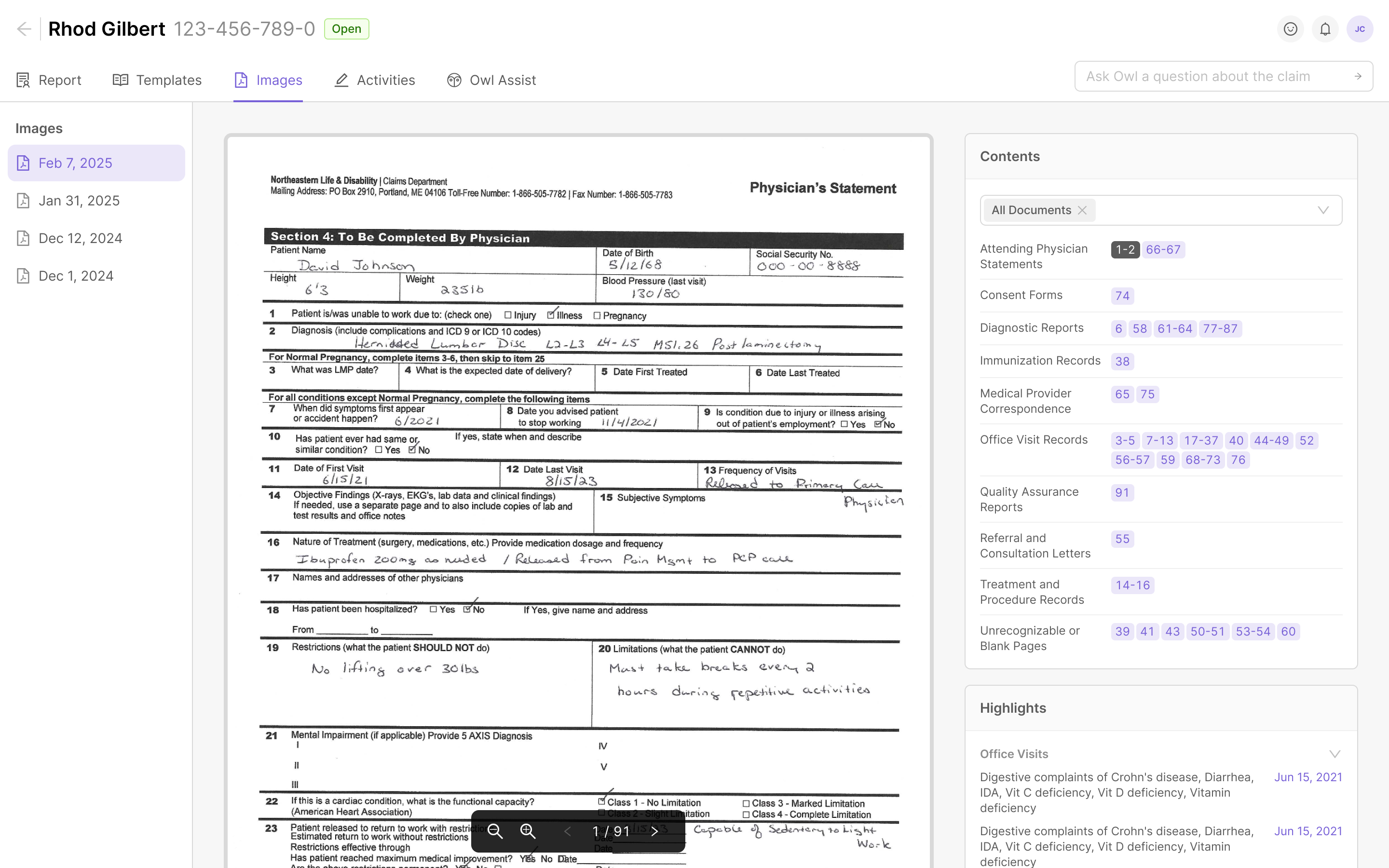This screenshot has height=868, width=1389.
Task: Select the Feb 7, 2025 image set
Action: pos(96,163)
